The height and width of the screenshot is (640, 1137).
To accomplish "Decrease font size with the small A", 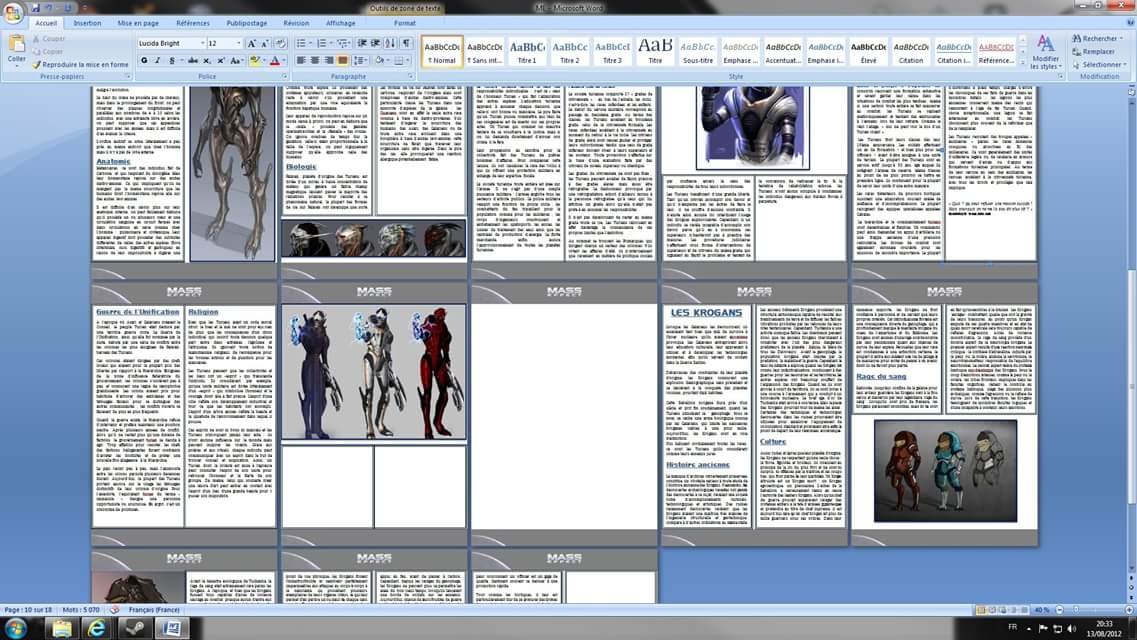I will click(264, 43).
